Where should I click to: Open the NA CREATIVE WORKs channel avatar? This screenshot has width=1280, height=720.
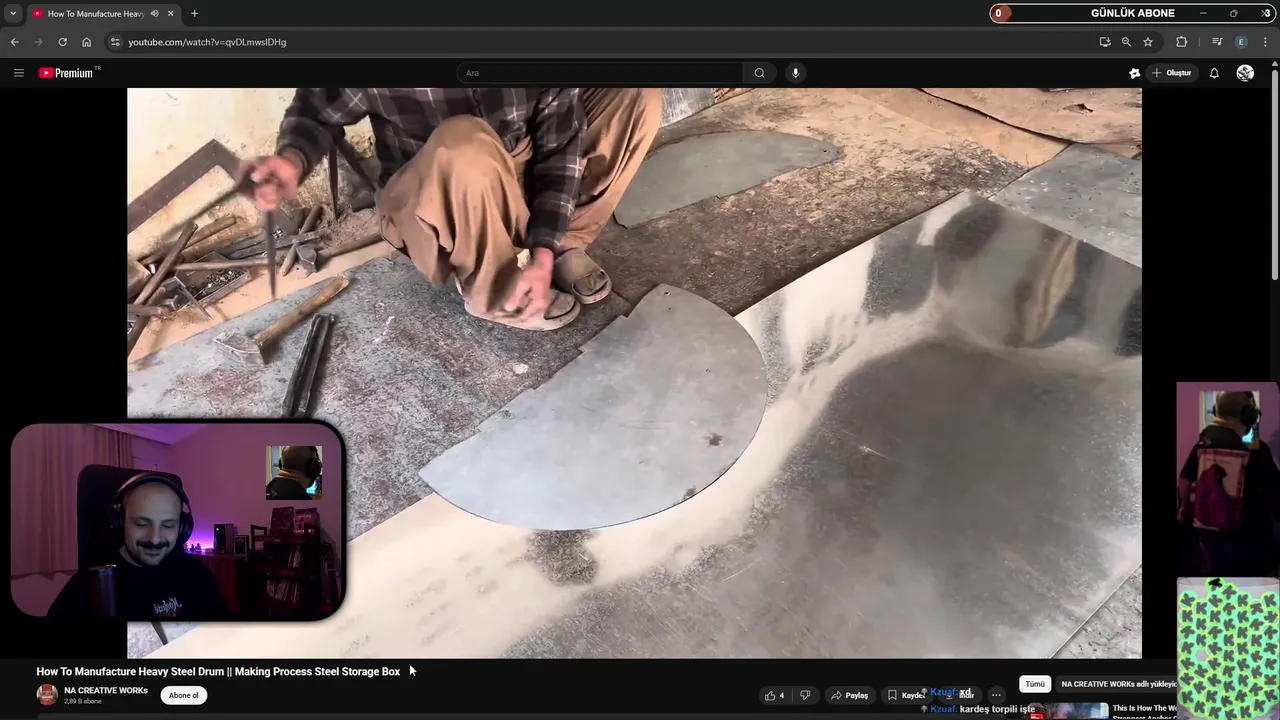(x=47, y=695)
